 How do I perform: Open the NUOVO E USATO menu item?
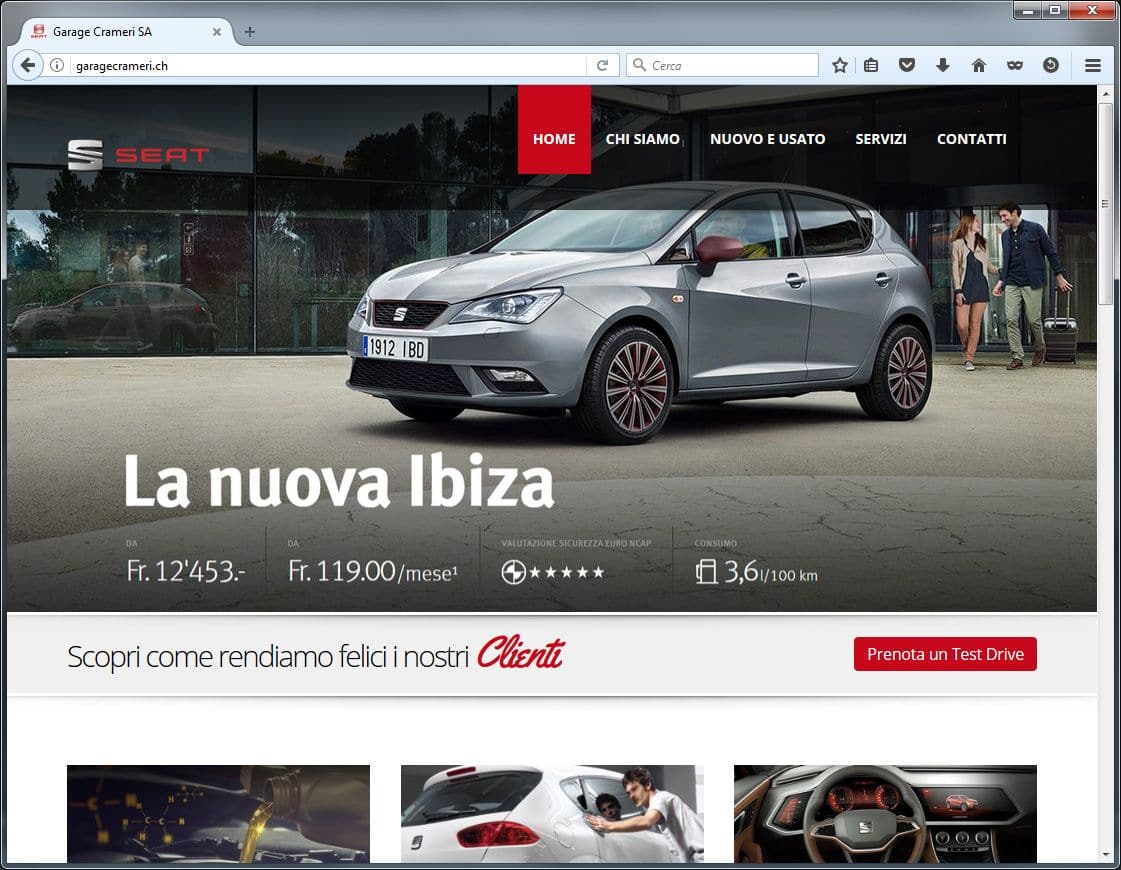(x=767, y=139)
